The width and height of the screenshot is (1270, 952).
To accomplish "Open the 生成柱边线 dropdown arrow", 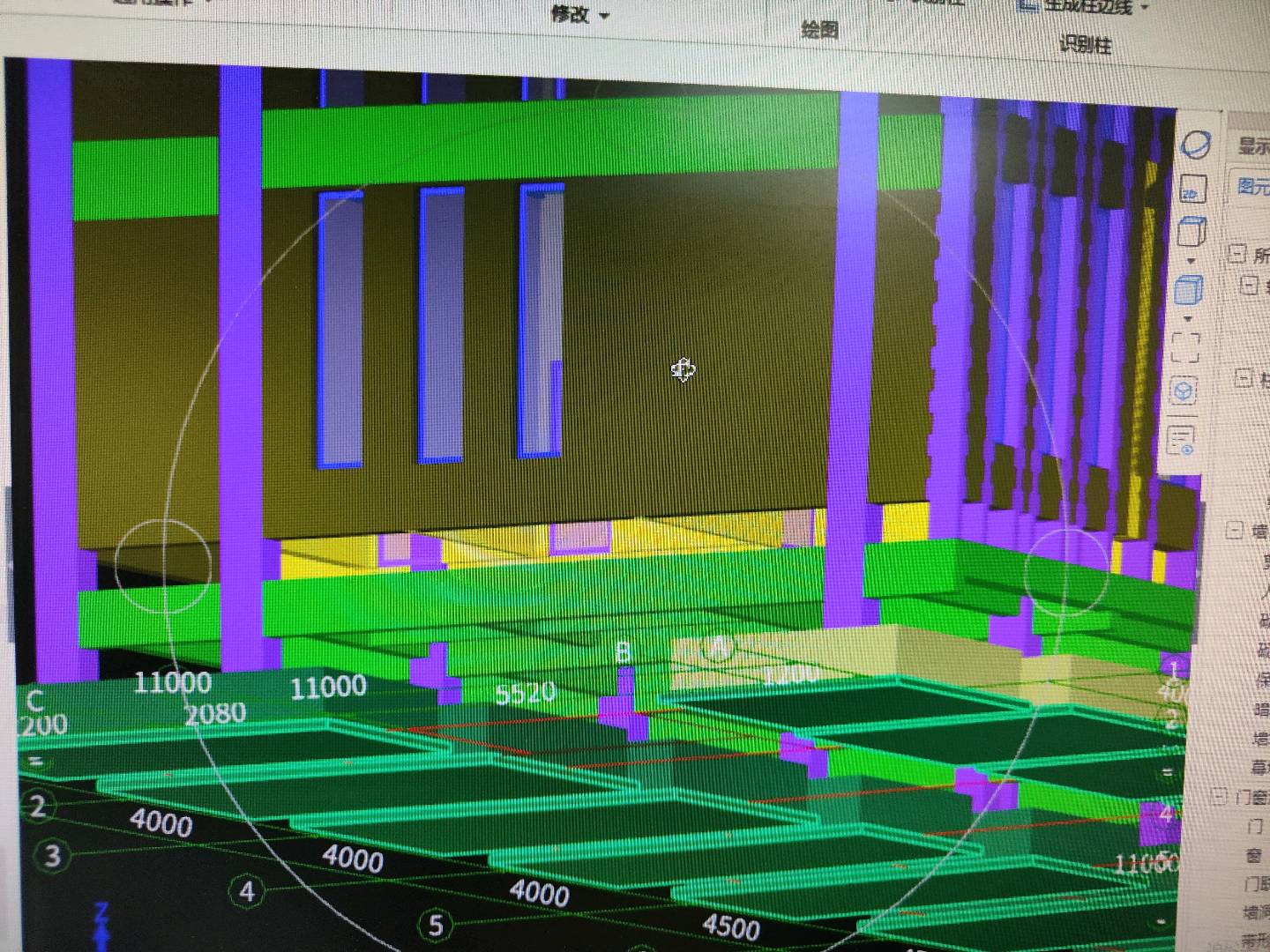I will (1145, 7).
